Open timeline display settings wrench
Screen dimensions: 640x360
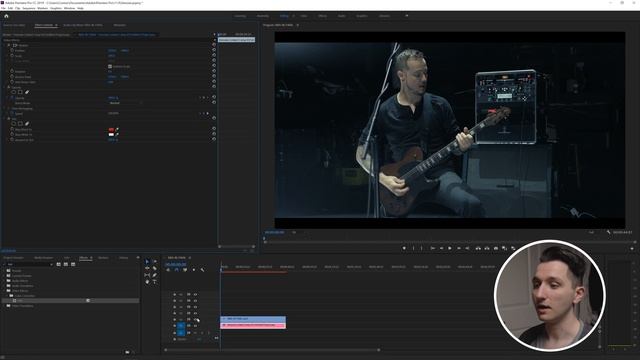click(202, 270)
